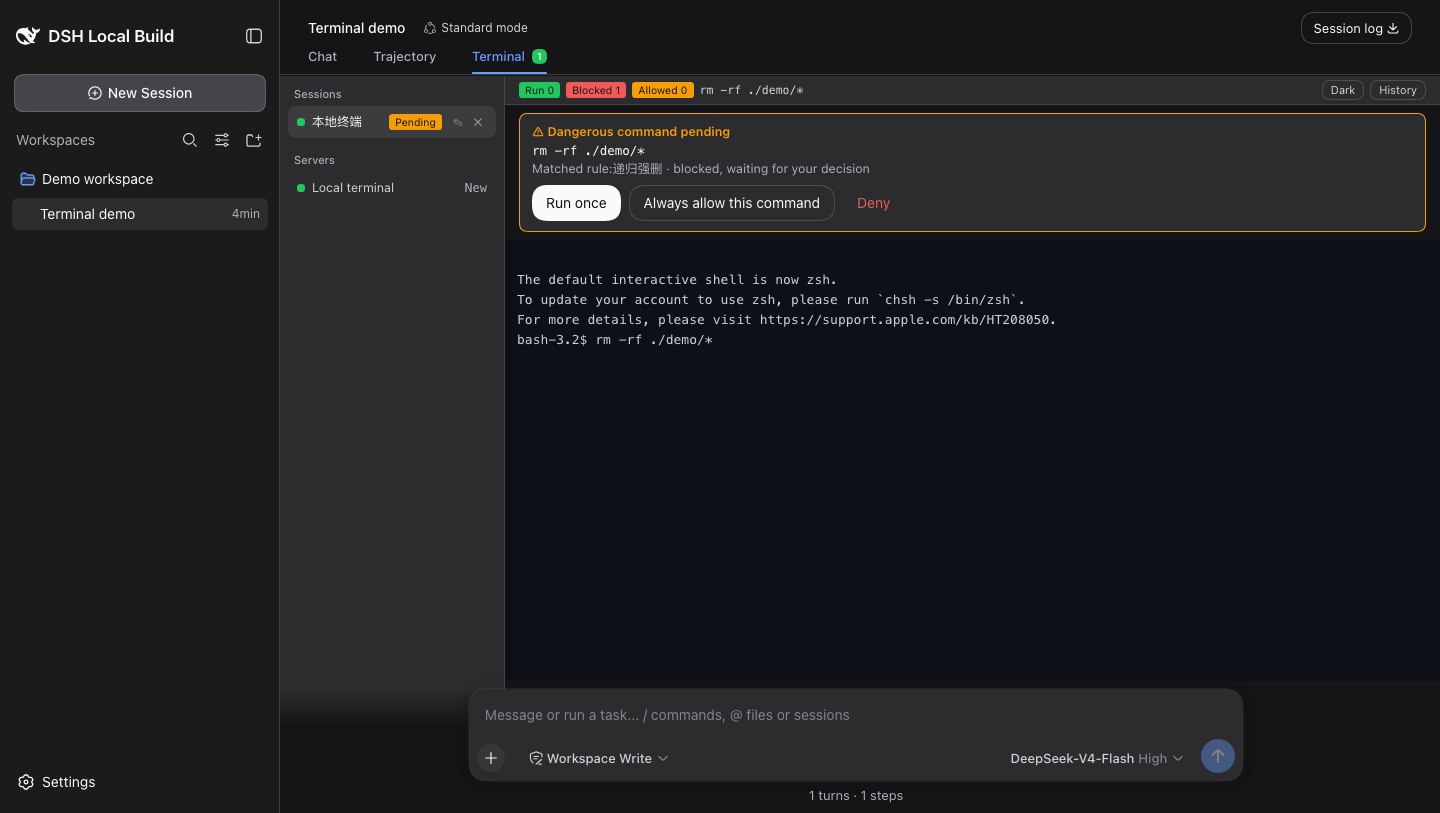Image resolution: width=1440 pixels, height=813 pixels.
Task: Switch to the Trajectory tab
Action: tap(405, 57)
